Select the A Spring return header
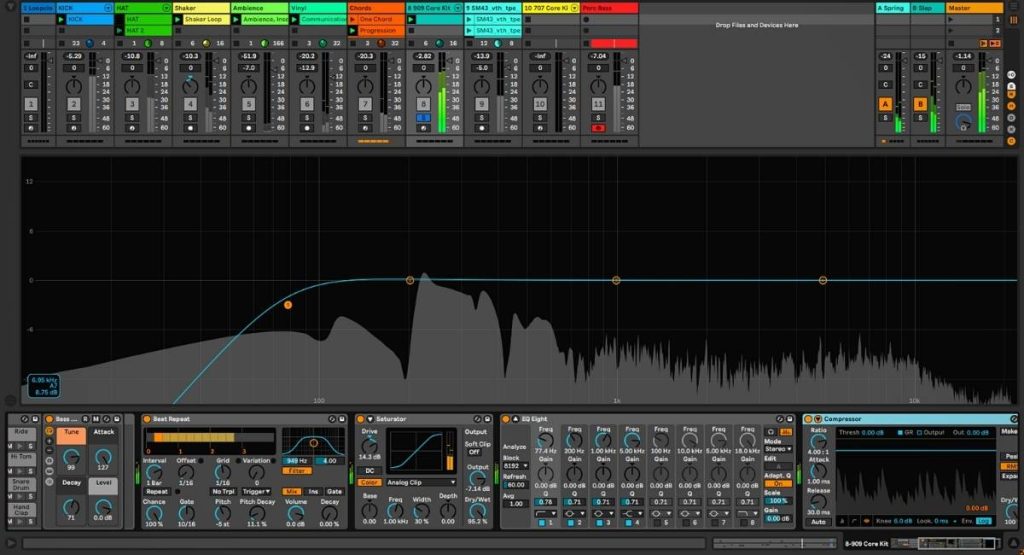The width and height of the screenshot is (1024, 555). [x=893, y=8]
